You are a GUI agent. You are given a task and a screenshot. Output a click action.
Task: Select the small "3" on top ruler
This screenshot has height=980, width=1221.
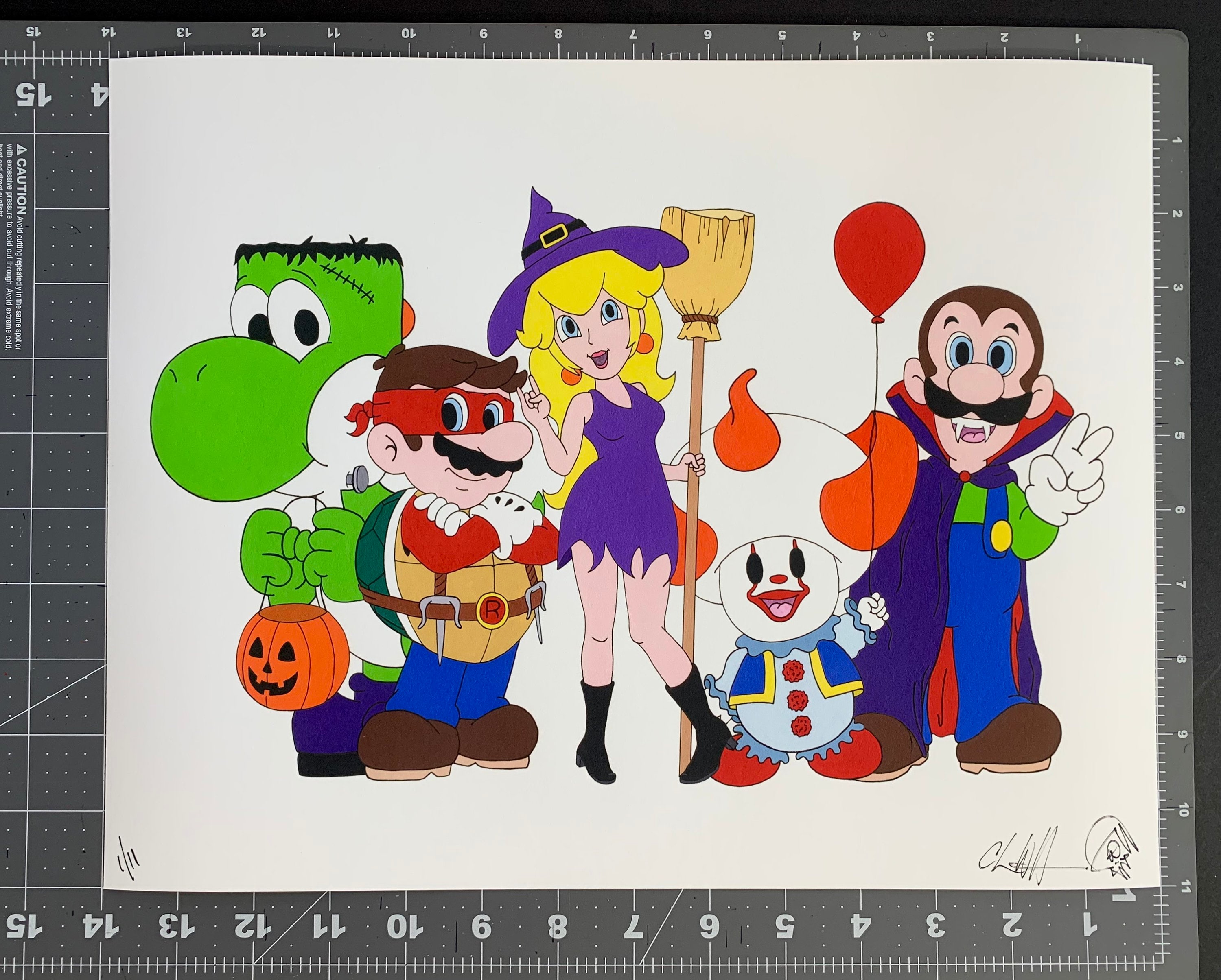coord(930,36)
